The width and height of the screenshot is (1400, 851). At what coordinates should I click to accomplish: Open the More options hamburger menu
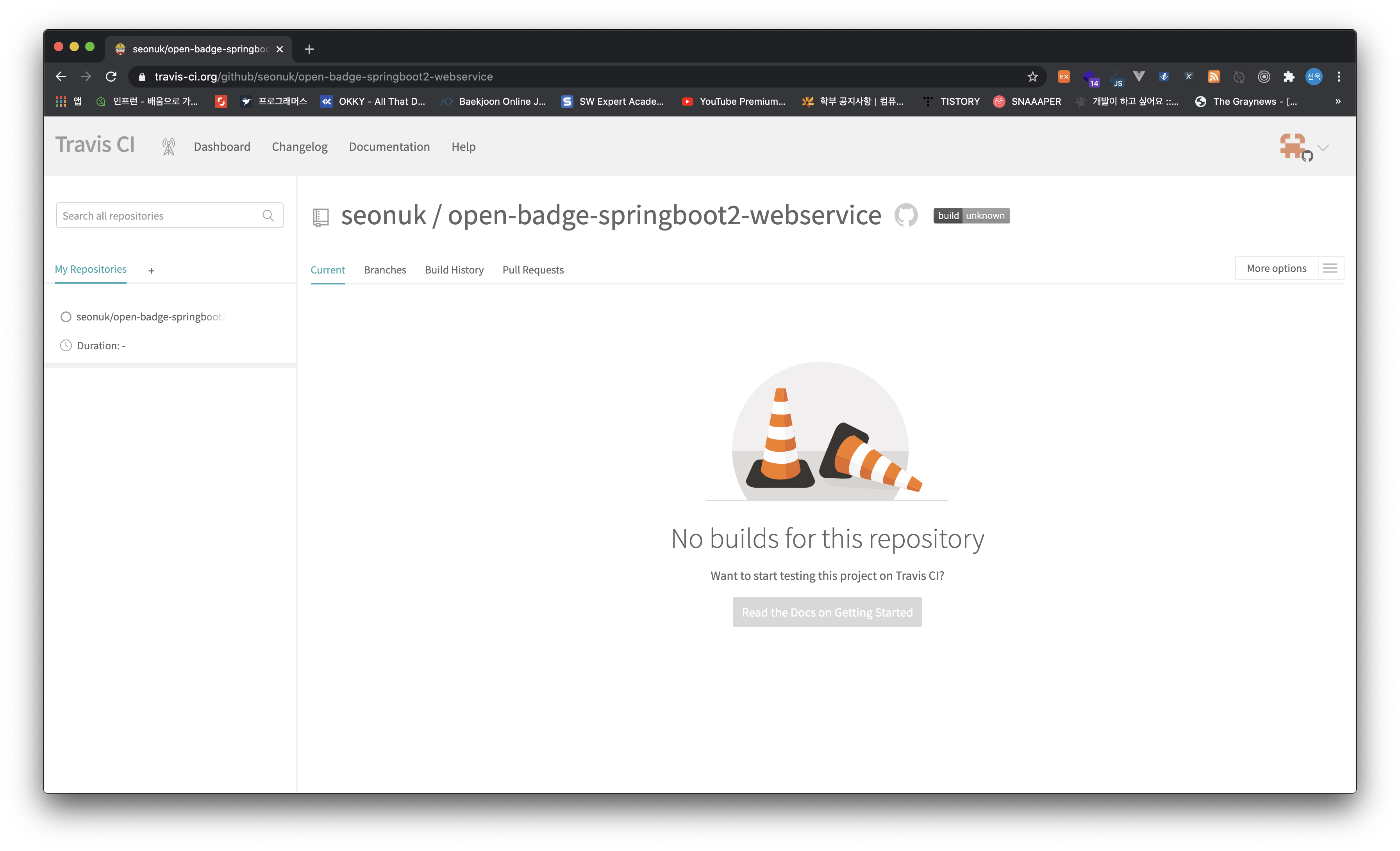point(1330,268)
